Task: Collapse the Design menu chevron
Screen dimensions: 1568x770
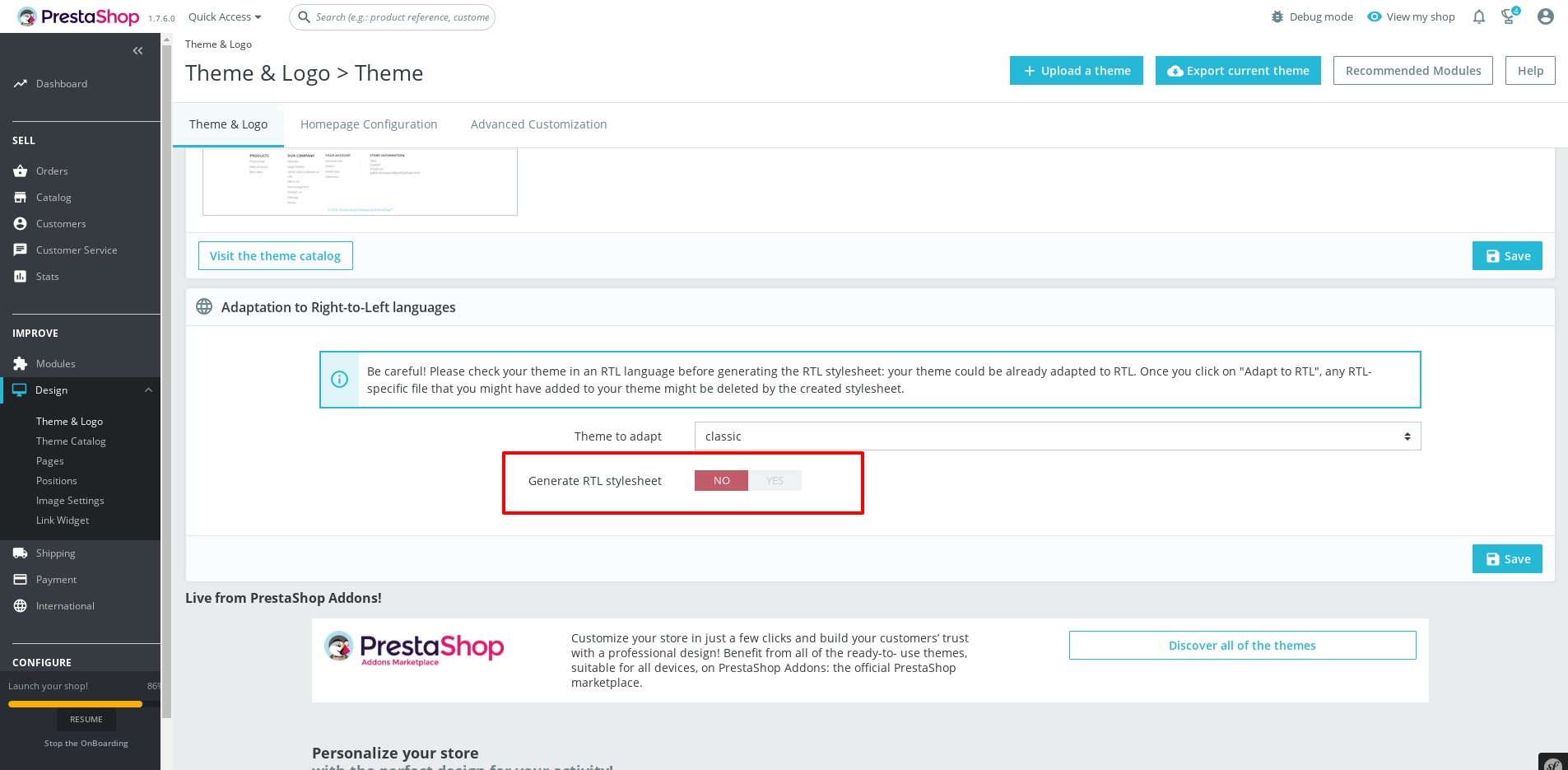Action: click(148, 390)
